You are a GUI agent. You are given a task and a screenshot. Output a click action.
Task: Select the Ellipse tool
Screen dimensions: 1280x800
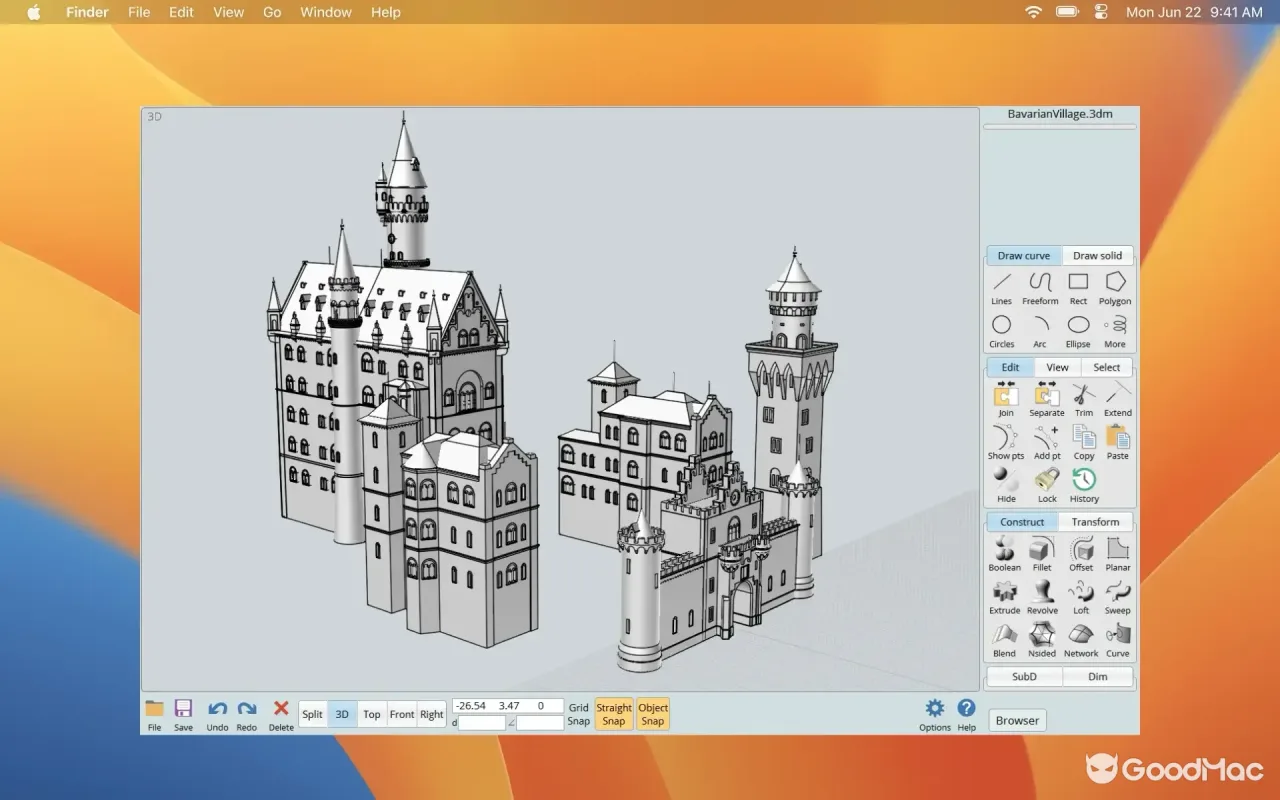click(1078, 331)
